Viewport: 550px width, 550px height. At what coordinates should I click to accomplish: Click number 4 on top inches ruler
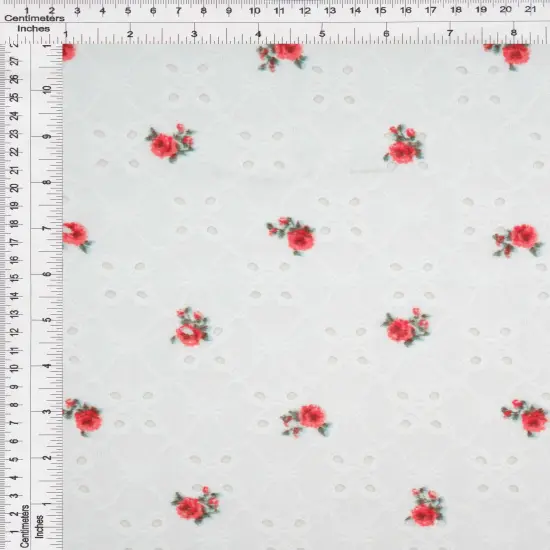258,34
